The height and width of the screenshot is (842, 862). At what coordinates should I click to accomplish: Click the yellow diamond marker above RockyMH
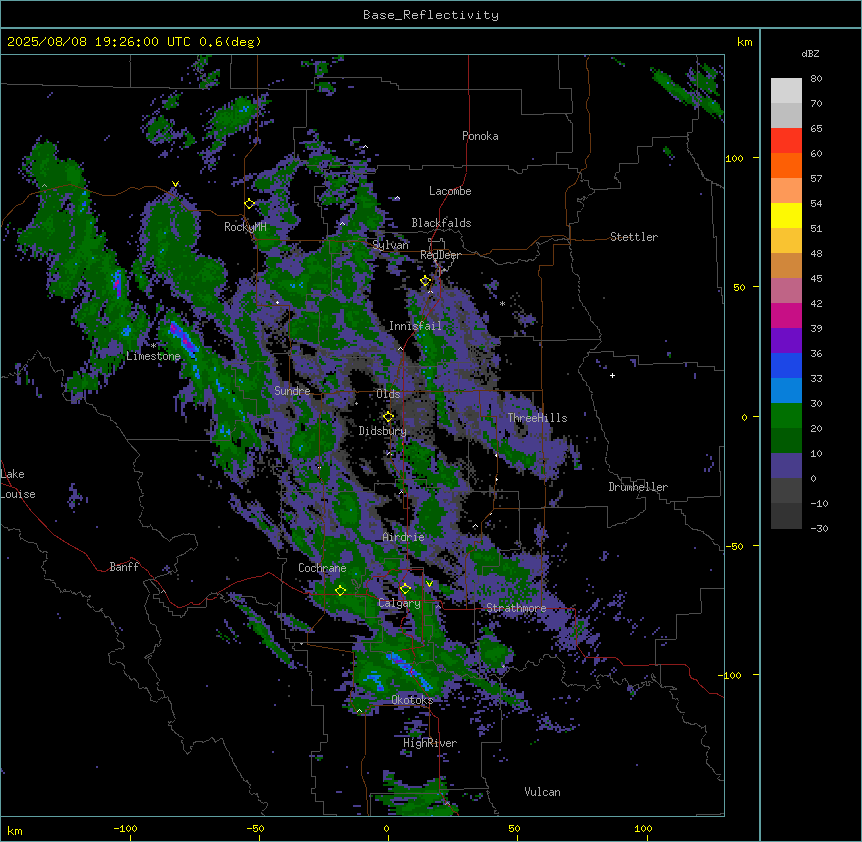(x=250, y=204)
